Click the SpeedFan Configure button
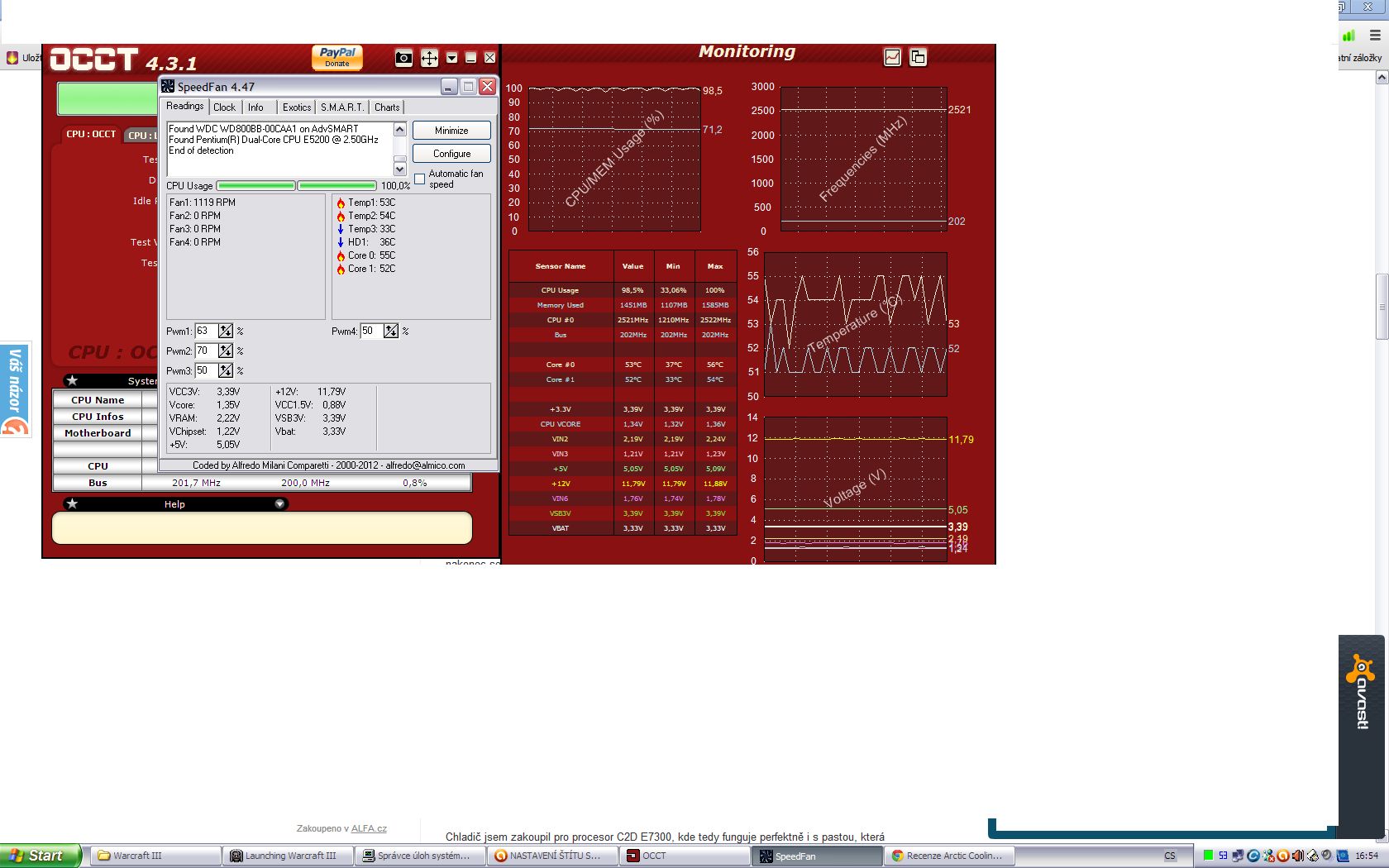The height and width of the screenshot is (868, 1389). 451,154
